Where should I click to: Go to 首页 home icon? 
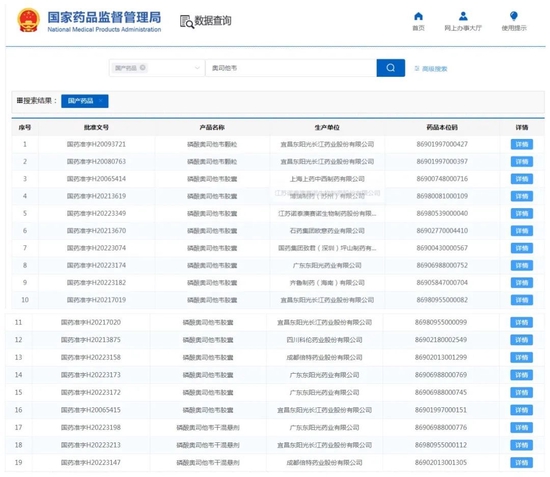[x=418, y=16]
